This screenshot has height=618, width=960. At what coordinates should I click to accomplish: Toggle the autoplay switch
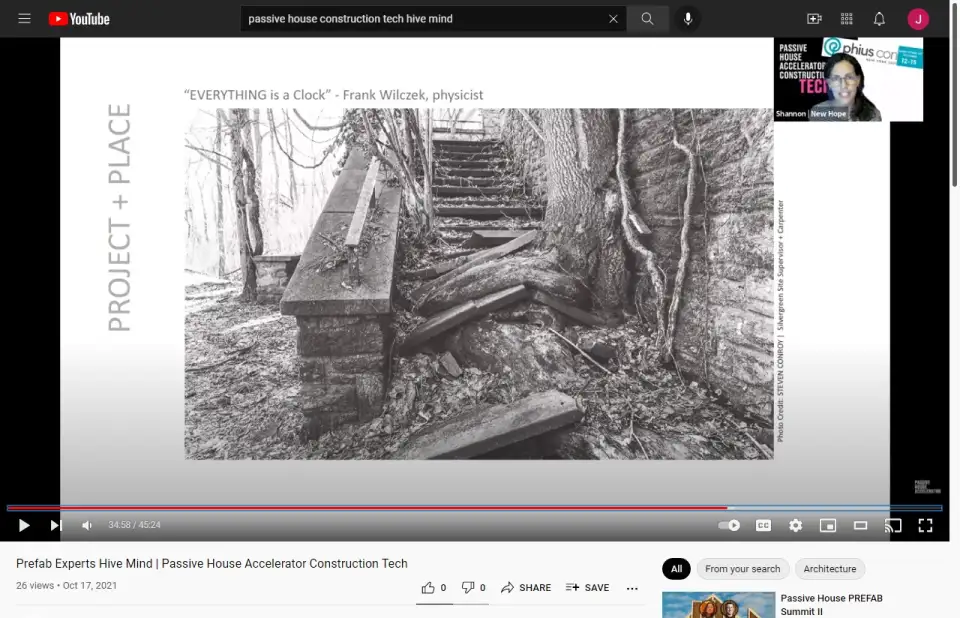click(x=730, y=525)
